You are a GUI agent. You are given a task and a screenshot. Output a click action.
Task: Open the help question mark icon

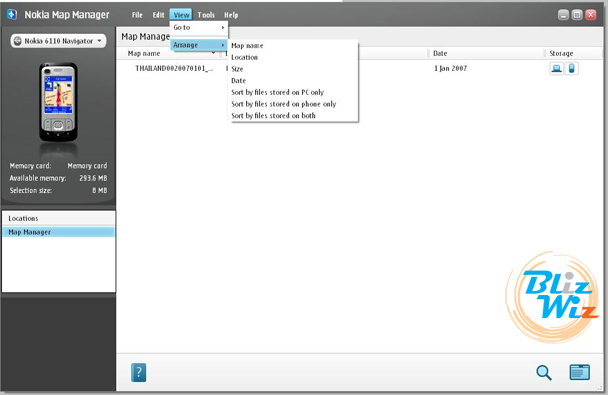tap(138, 373)
